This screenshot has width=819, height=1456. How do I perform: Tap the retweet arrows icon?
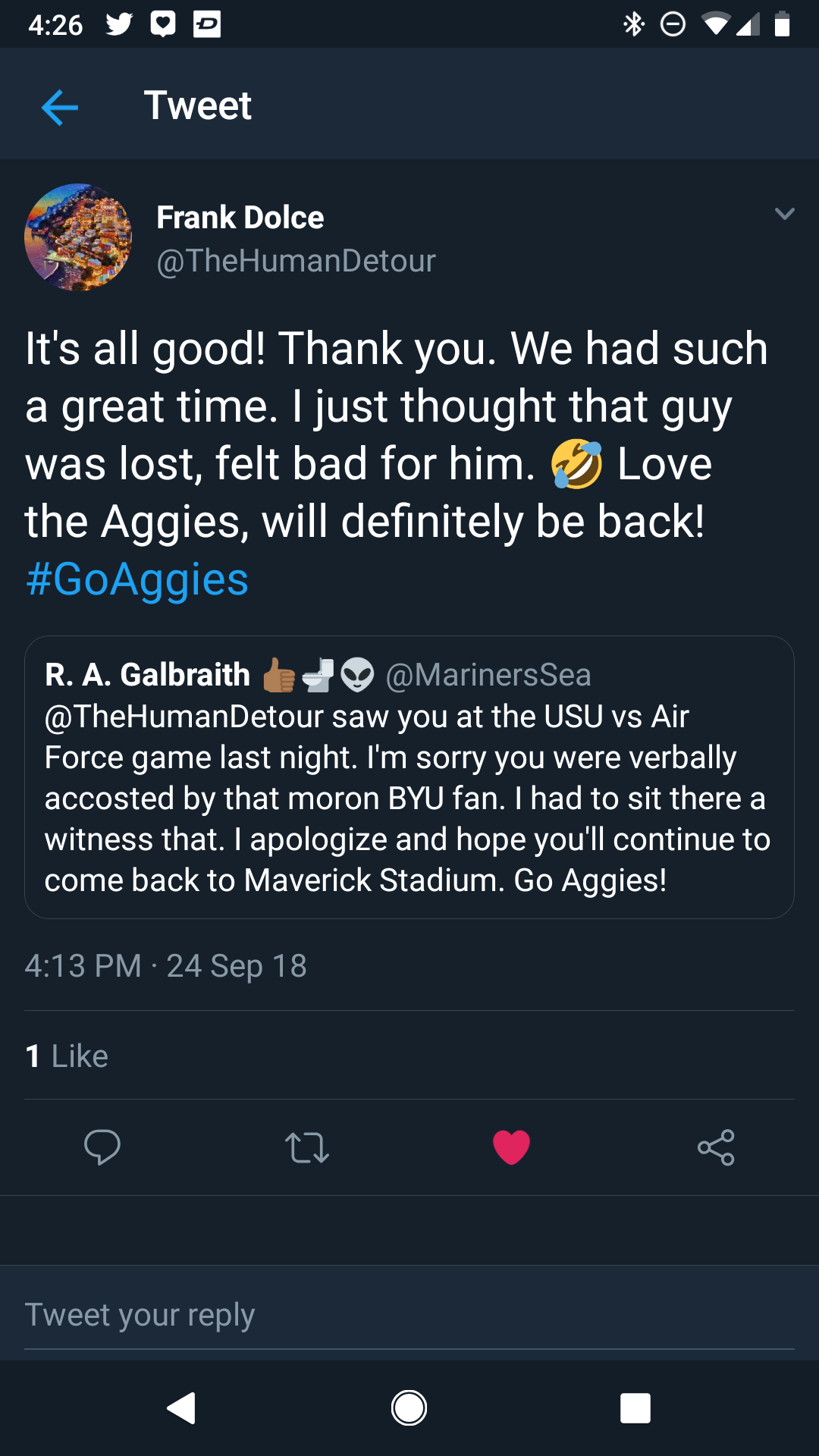[307, 1147]
